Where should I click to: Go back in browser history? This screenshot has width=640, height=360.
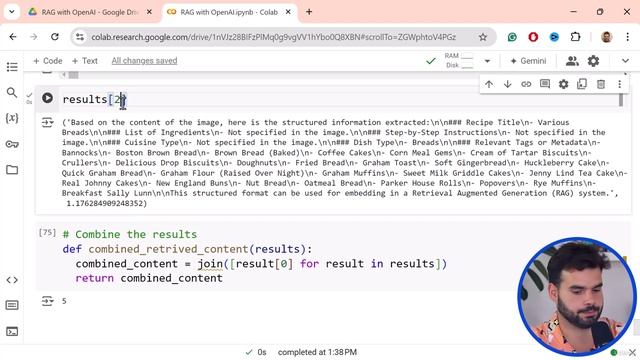[13, 37]
